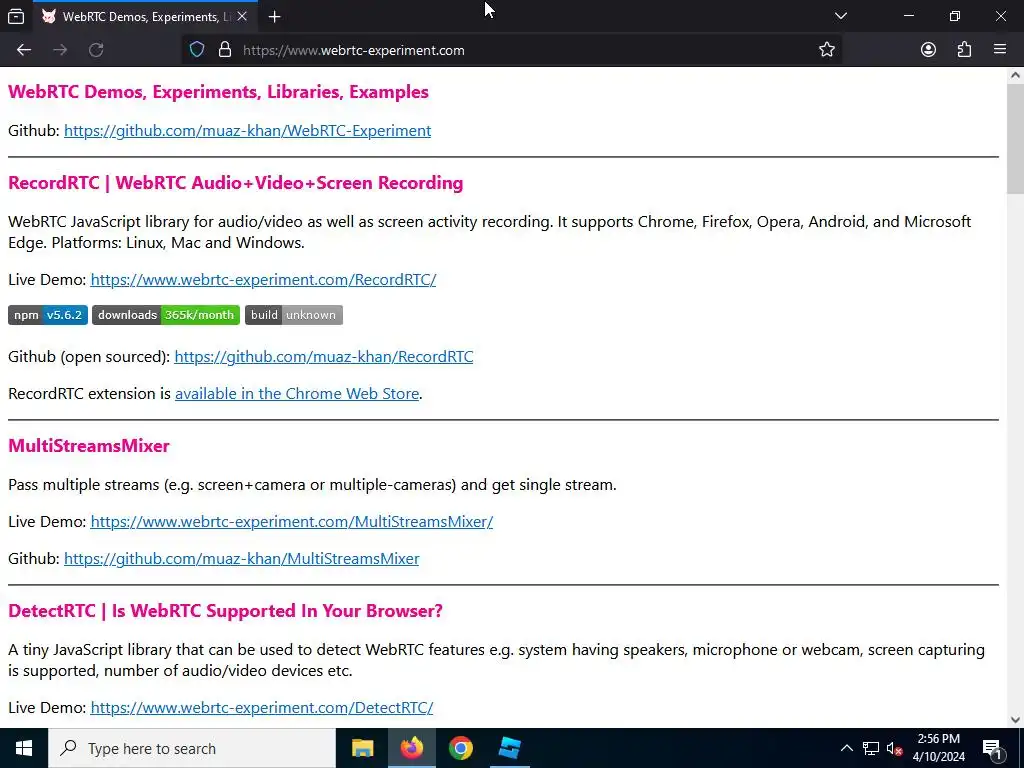Open the clock showing 2:56 PM
Image resolution: width=1024 pixels, height=768 pixels.
[x=938, y=748]
